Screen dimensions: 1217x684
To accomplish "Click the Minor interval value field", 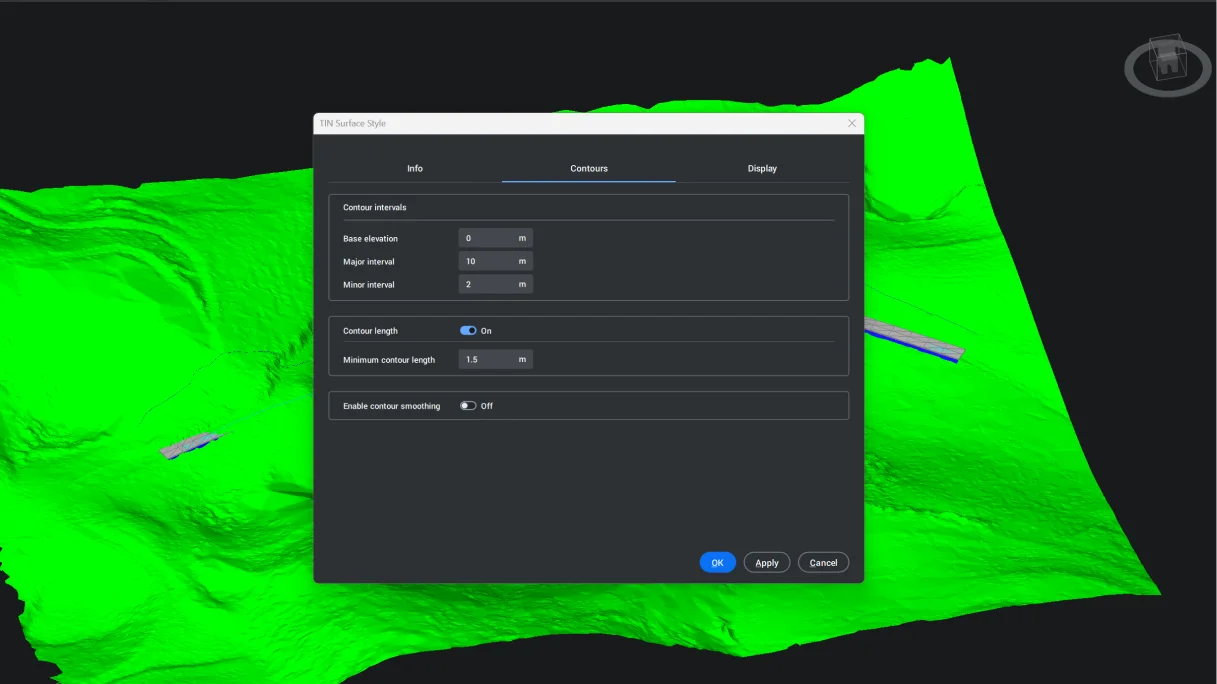I will click(x=496, y=284).
